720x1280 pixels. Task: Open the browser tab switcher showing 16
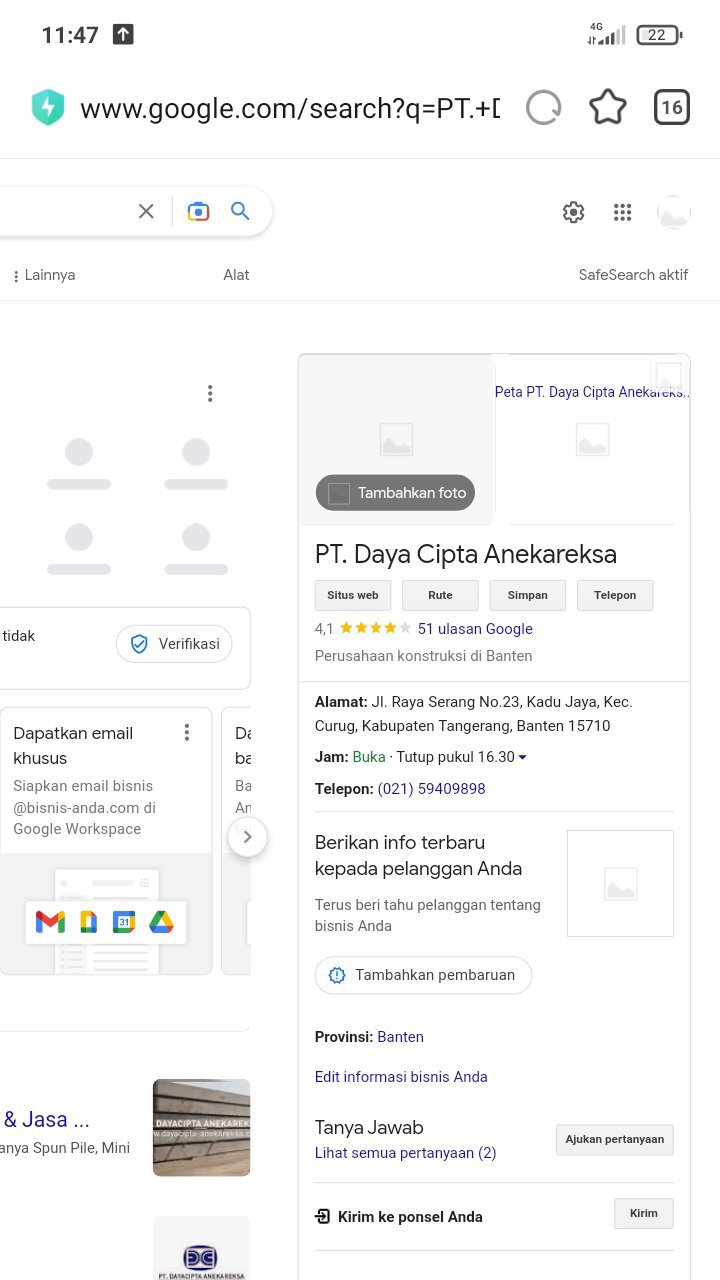(672, 108)
